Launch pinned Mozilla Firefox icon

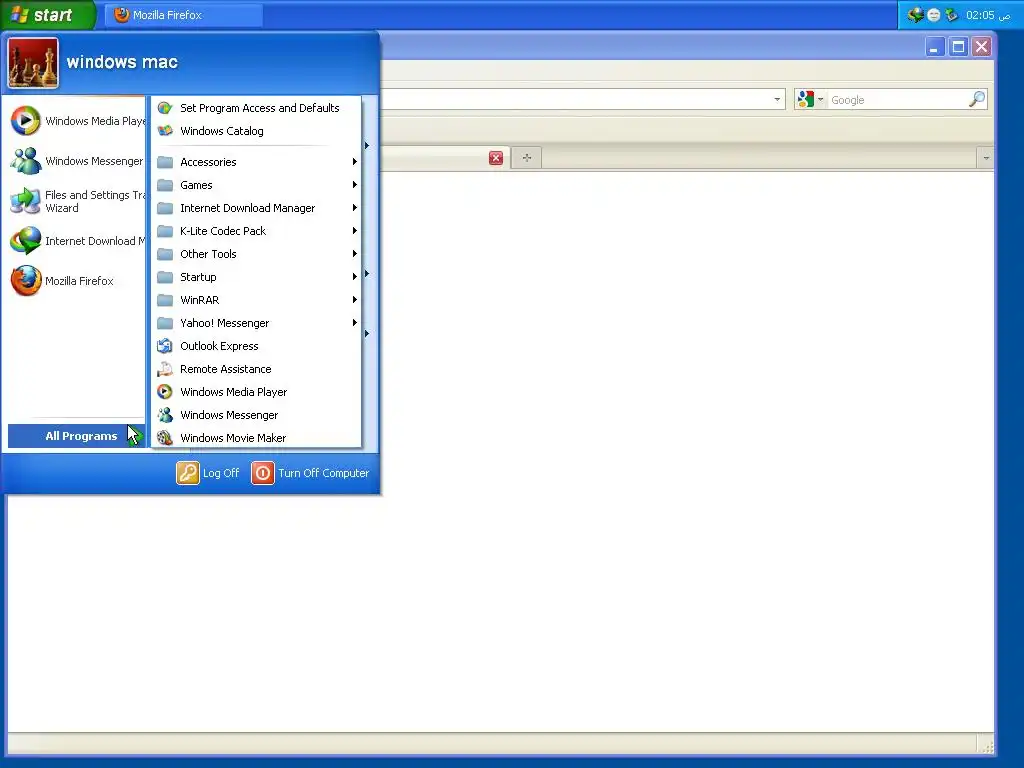(x=25, y=281)
